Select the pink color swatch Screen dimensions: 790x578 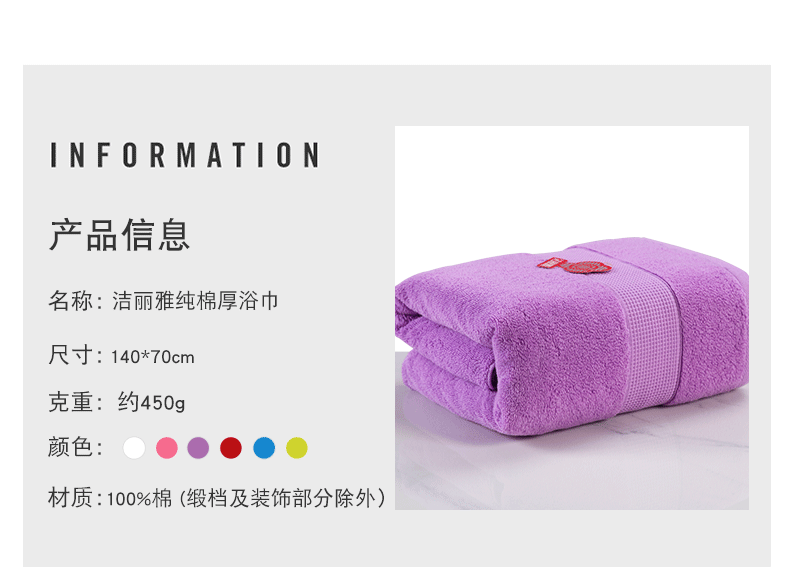tap(167, 448)
